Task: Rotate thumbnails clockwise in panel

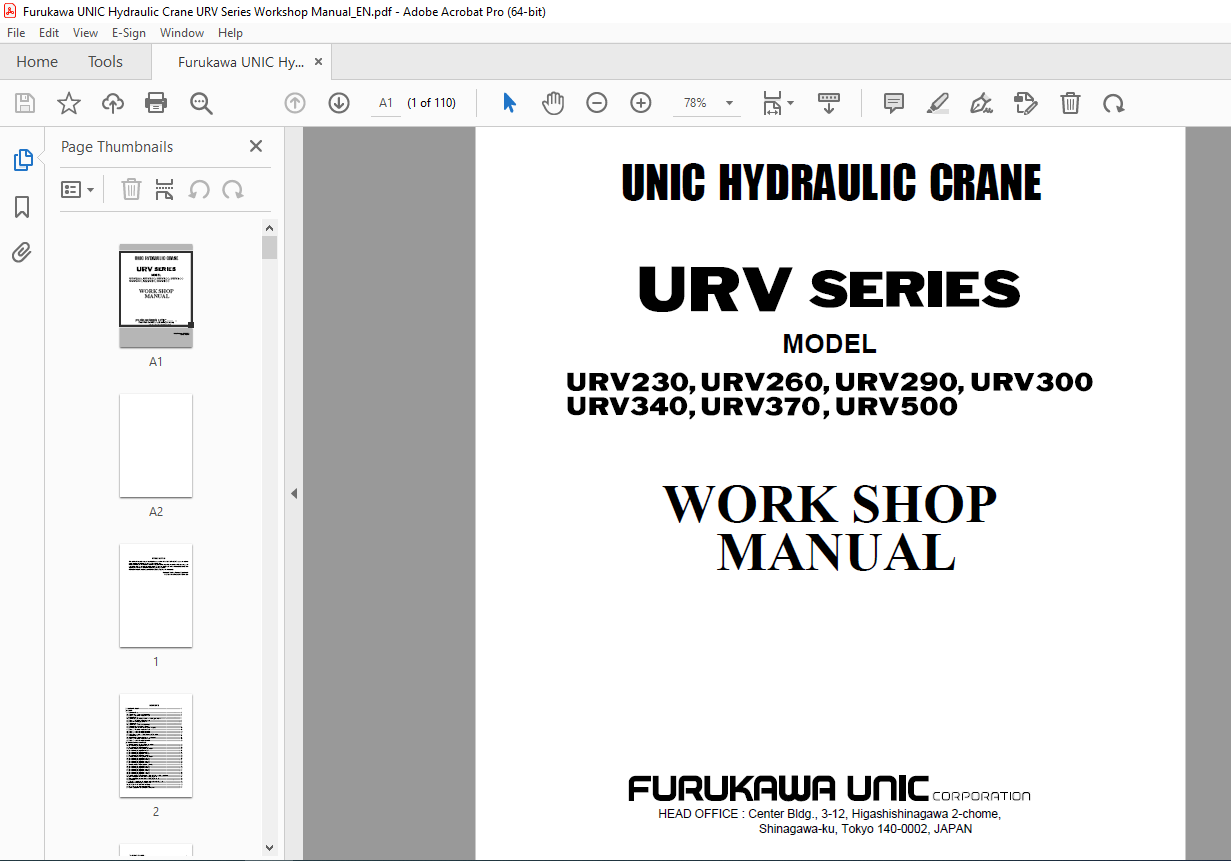Action: (x=233, y=189)
